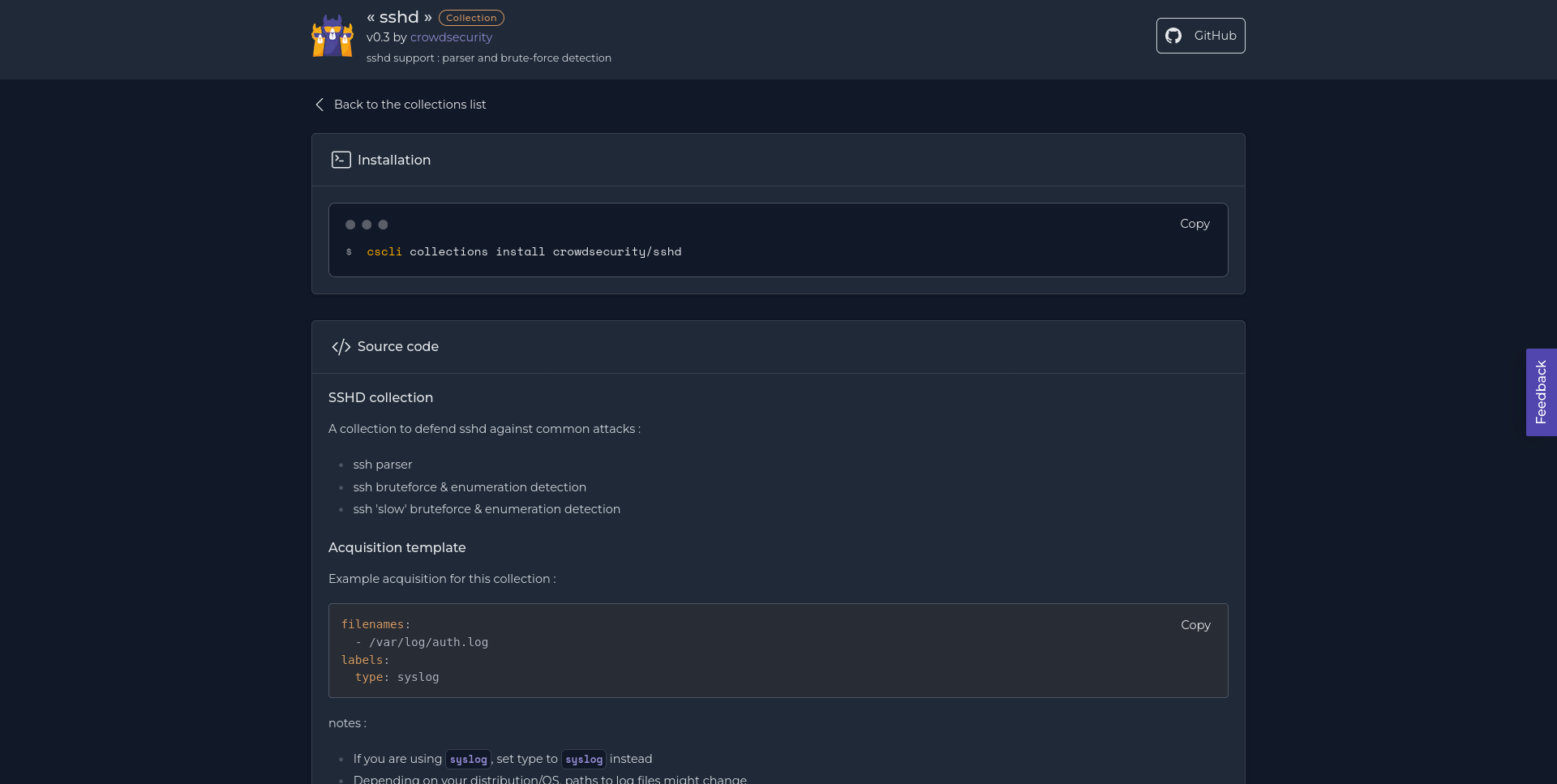The height and width of the screenshot is (784, 1557).
Task: Click Back to the collections list
Action: [410, 105]
